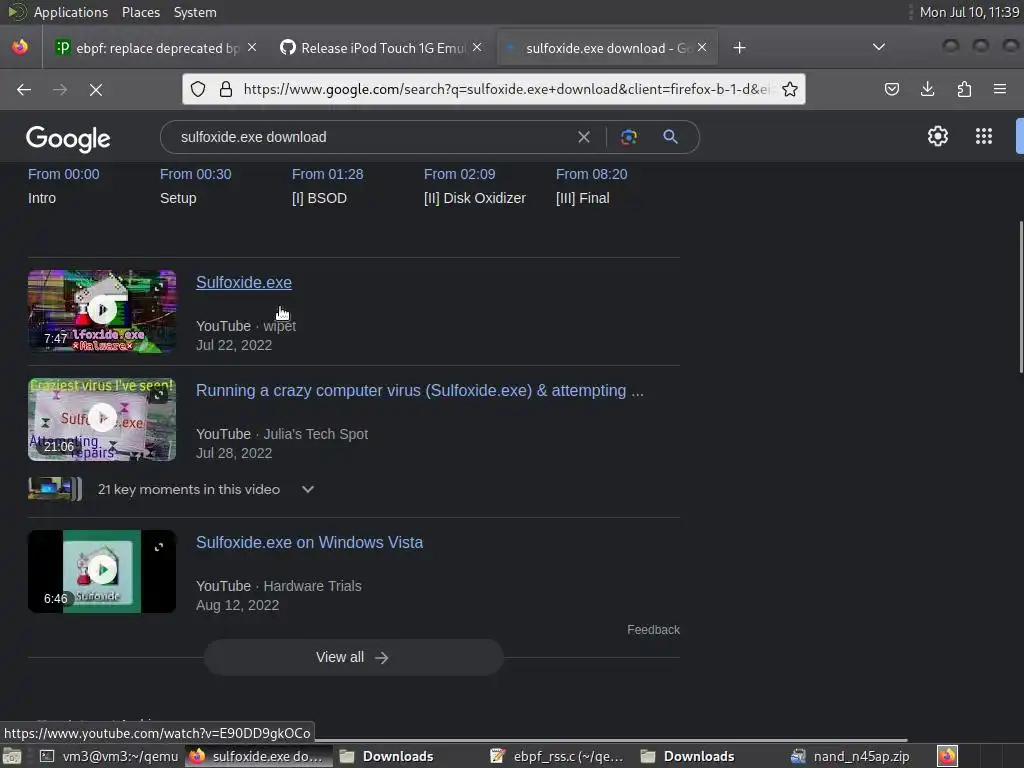This screenshot has width=1024, height=768.
Task: Jump to From 00:30 Setup moment
Action: 195,186
